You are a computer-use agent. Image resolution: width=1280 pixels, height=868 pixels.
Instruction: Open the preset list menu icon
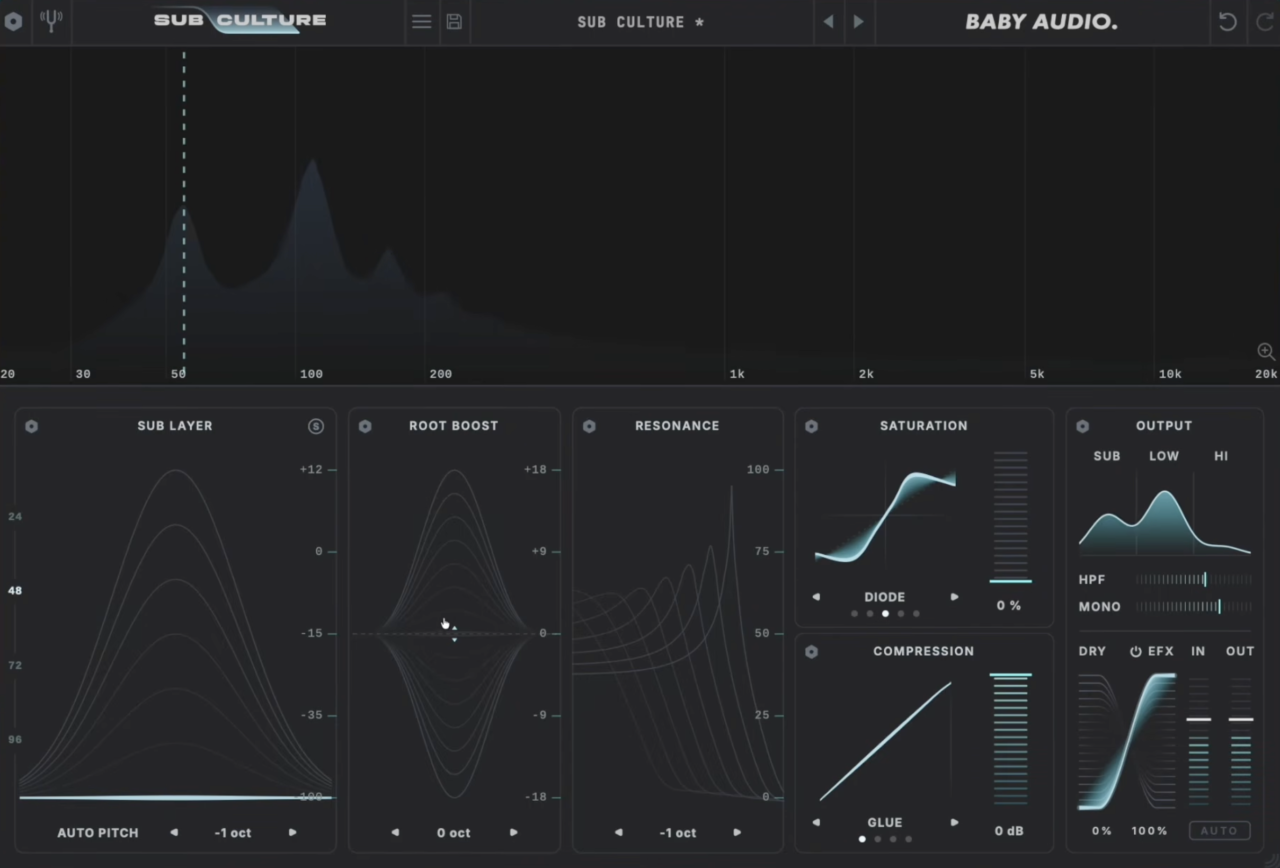pos(422,22)
